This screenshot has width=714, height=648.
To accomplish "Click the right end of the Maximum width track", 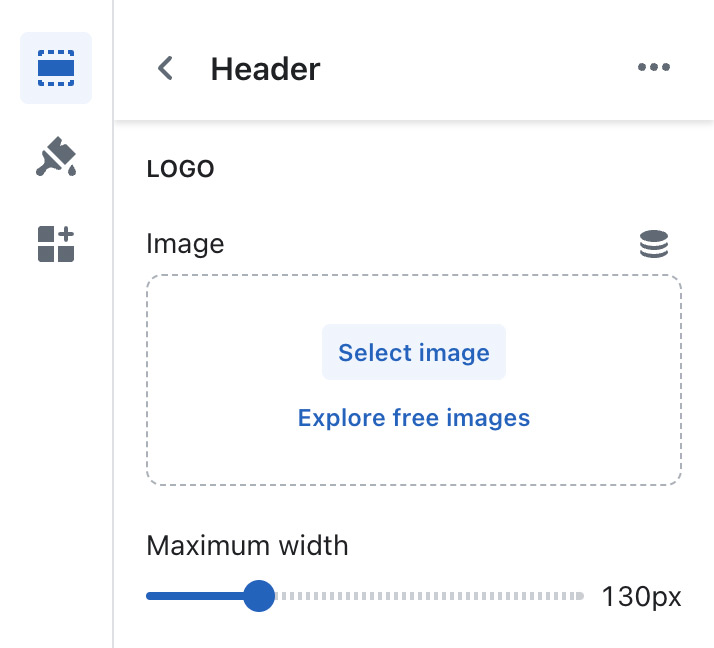I will pos(579,597).
